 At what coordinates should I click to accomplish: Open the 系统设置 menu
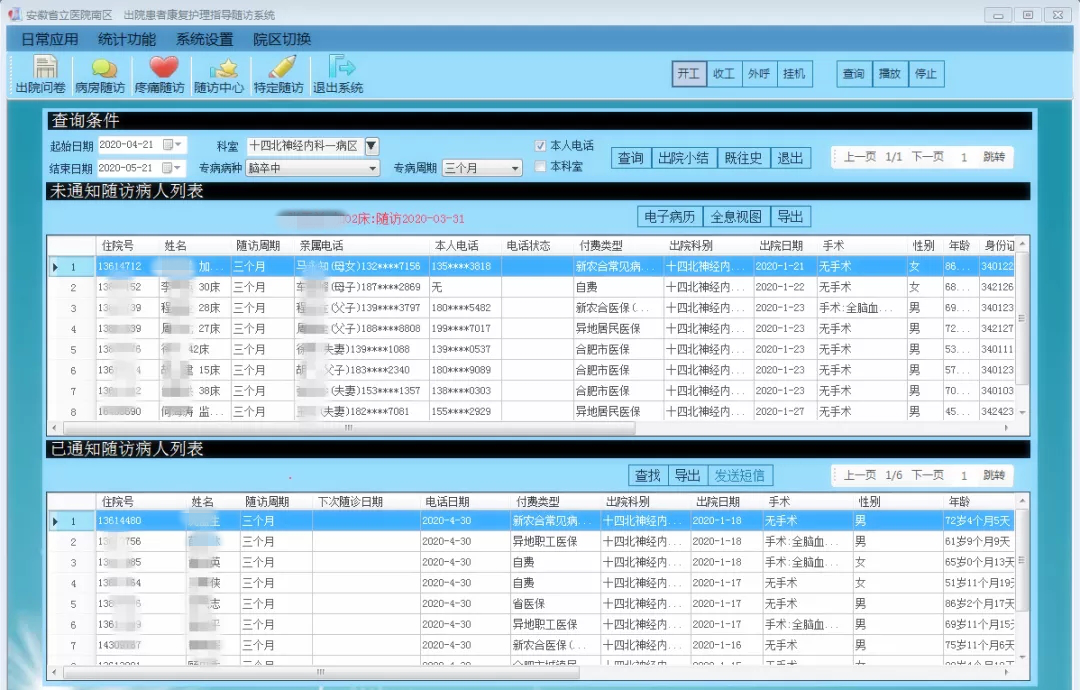(x=205, y=39)
